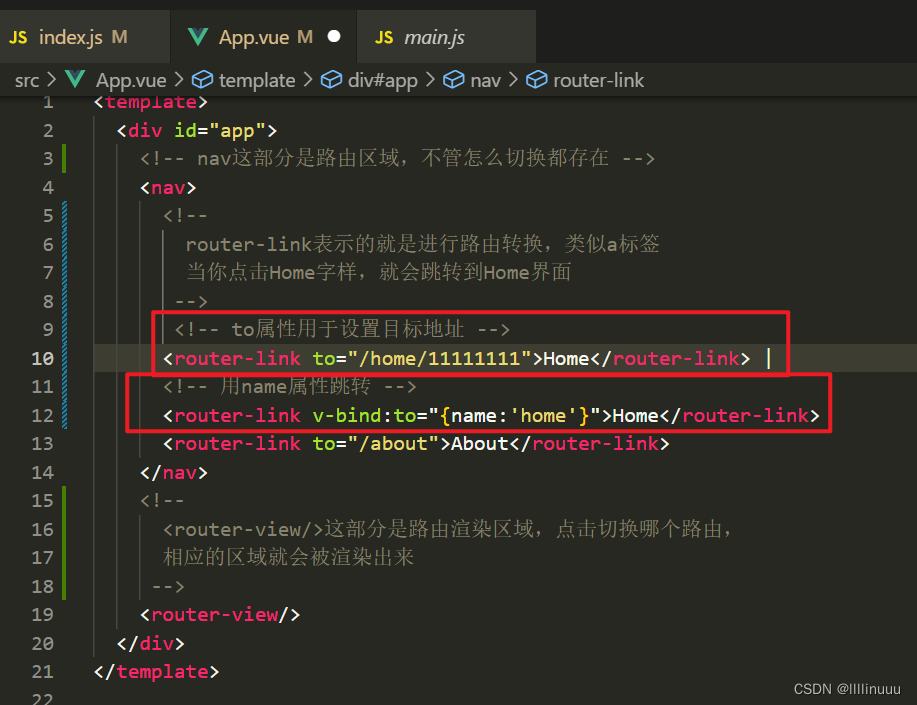Select template in the breadcrumb
This screenshot has height=705, width=917.
point(257,80)
